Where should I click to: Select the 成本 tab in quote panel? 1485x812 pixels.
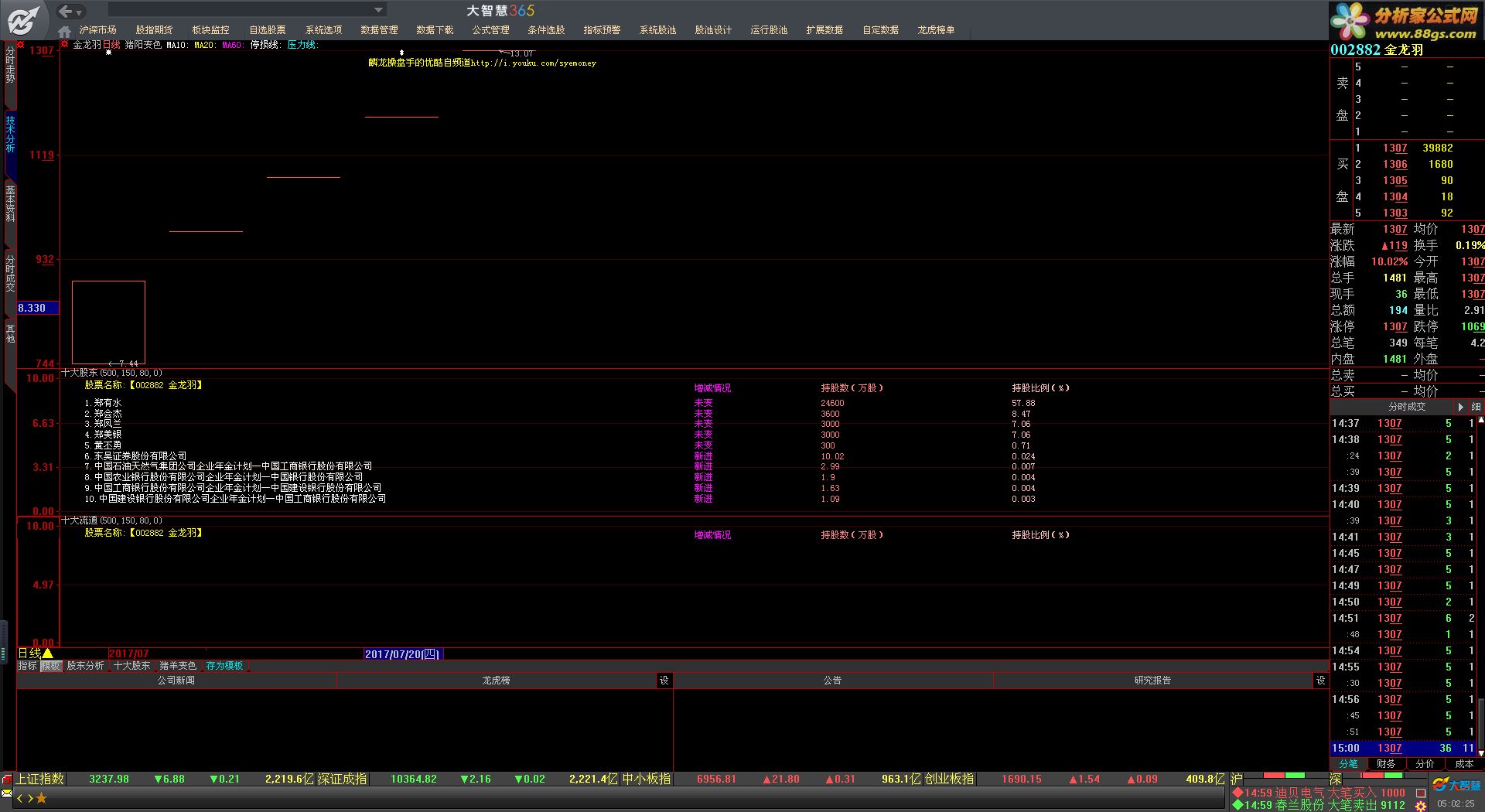(x=1464, y=764)
